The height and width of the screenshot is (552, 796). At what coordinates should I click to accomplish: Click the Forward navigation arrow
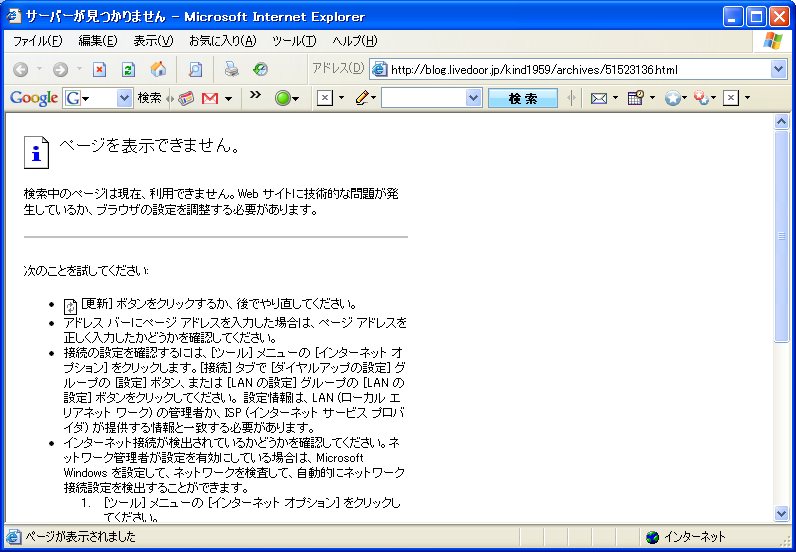point(60,69)
